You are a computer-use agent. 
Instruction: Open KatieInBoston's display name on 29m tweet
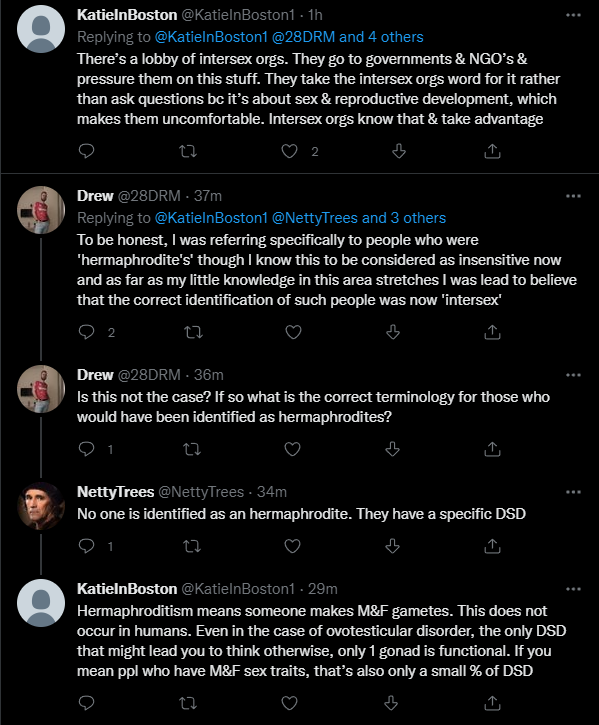(x=127, y=589)
